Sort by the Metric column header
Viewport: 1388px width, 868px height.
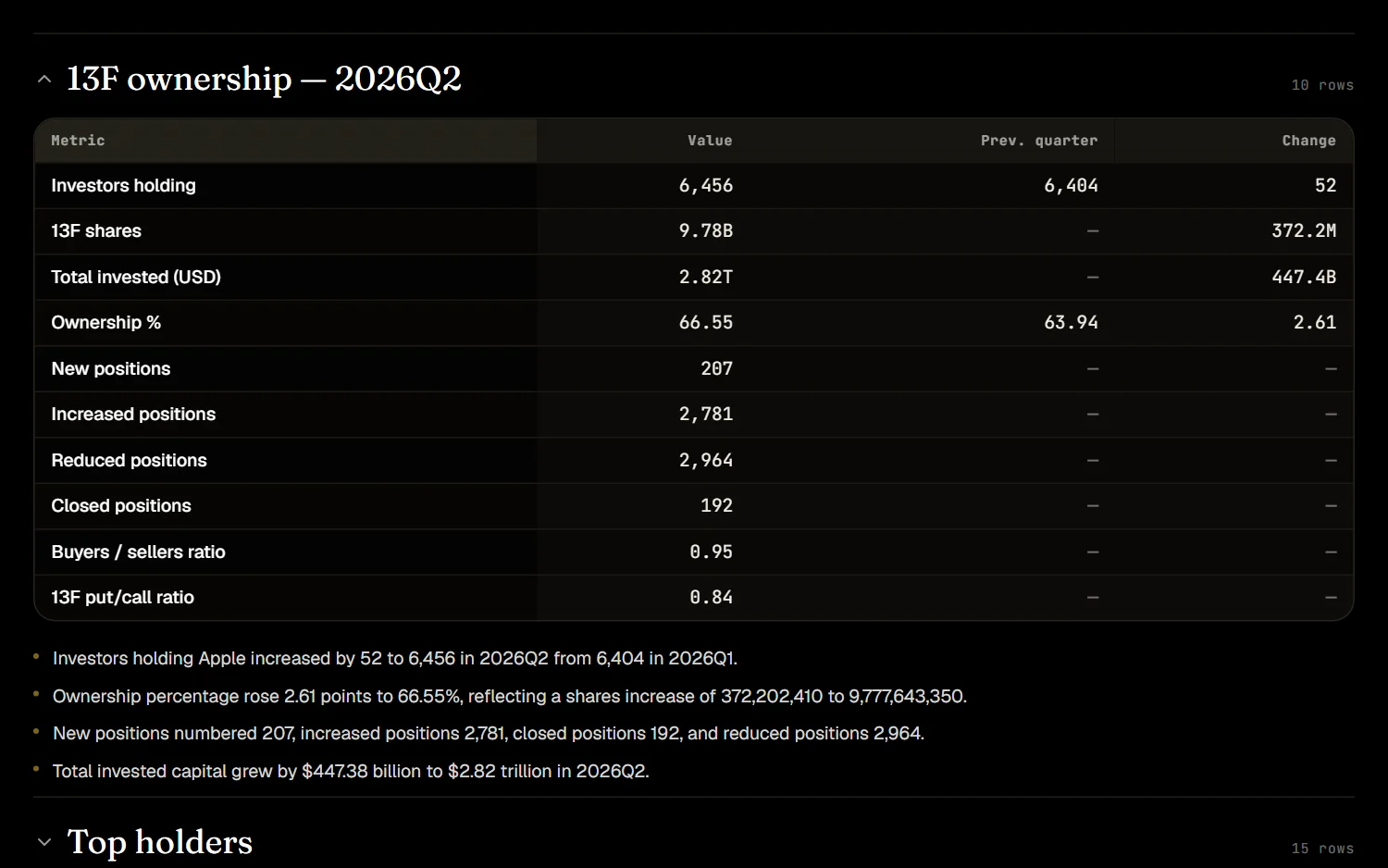tap(78, 141)
